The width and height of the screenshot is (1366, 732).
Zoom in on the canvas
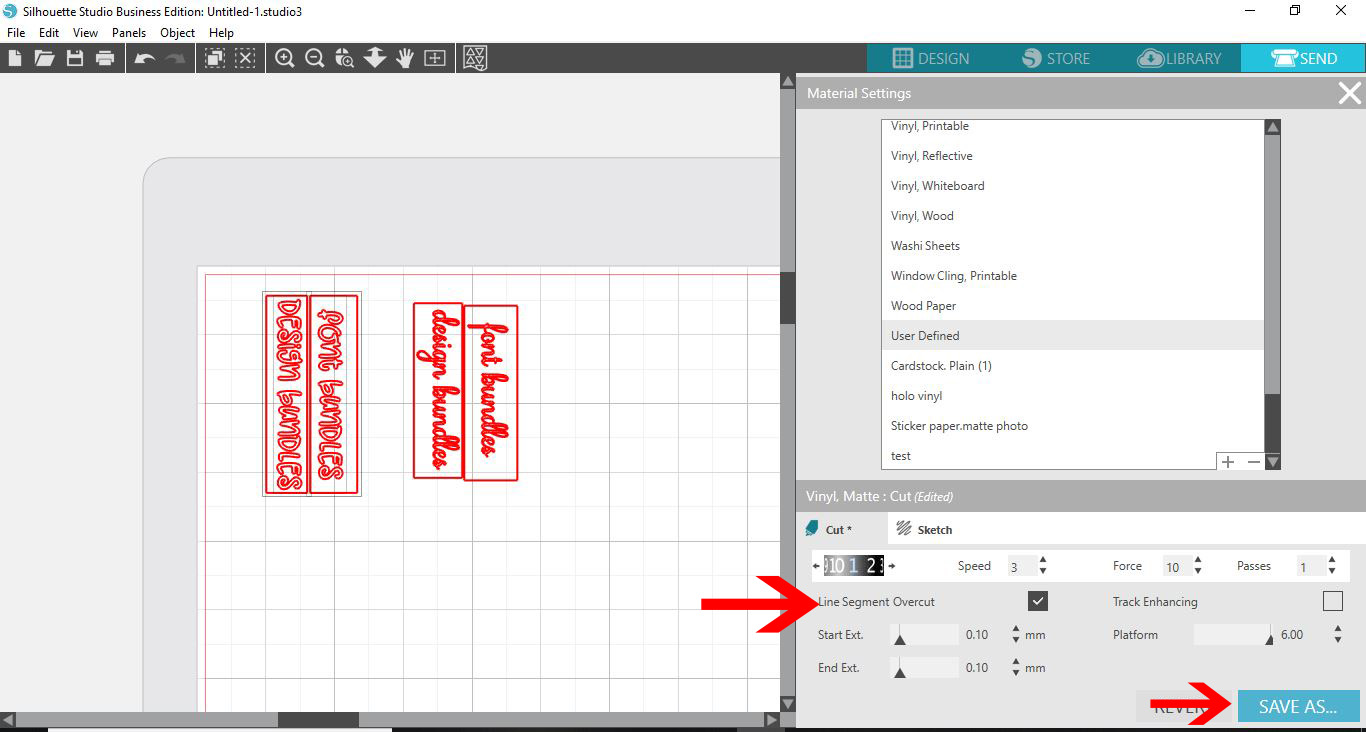pos(285,58)
